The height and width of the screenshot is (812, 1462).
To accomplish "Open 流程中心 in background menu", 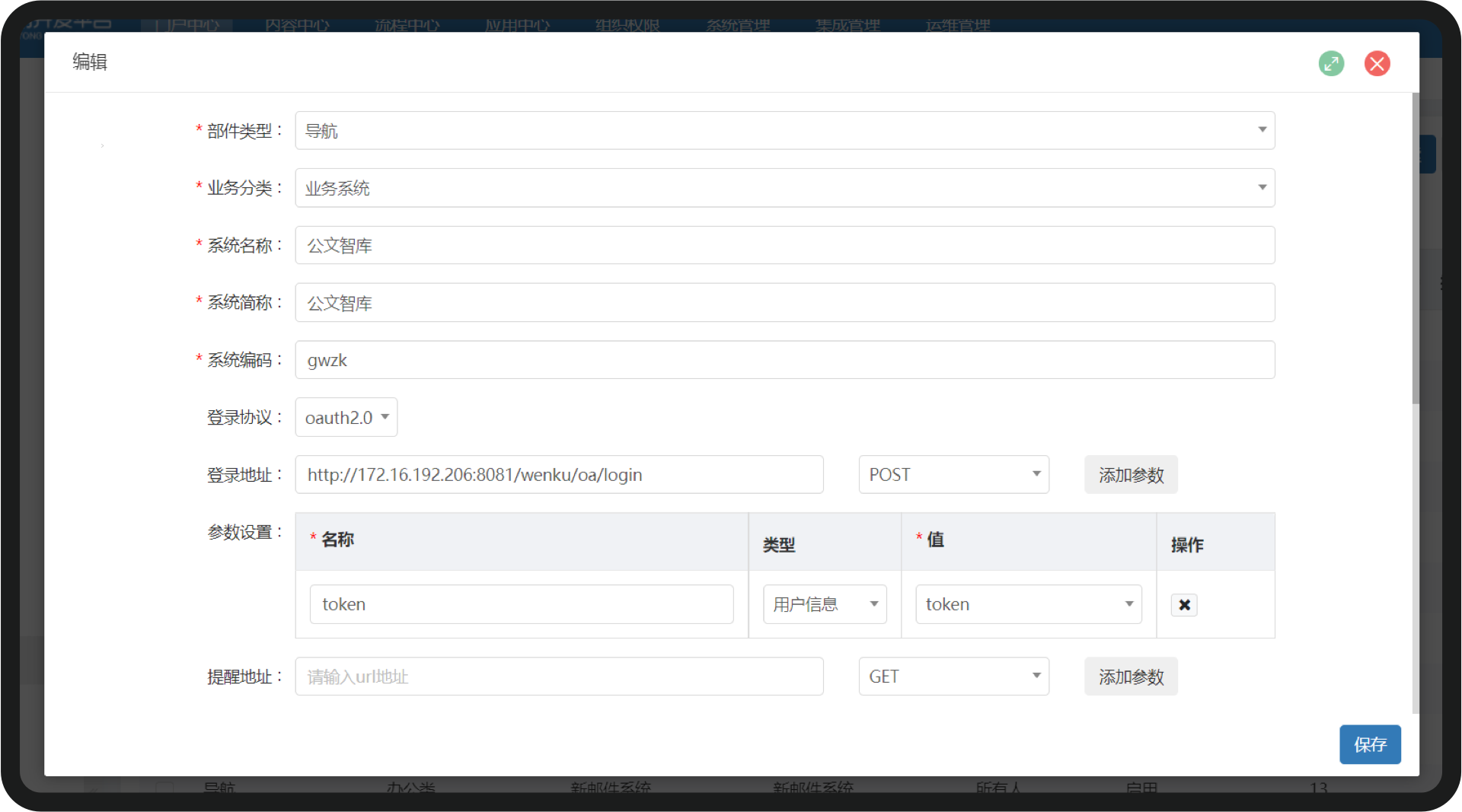I will (x=407, y=25).
